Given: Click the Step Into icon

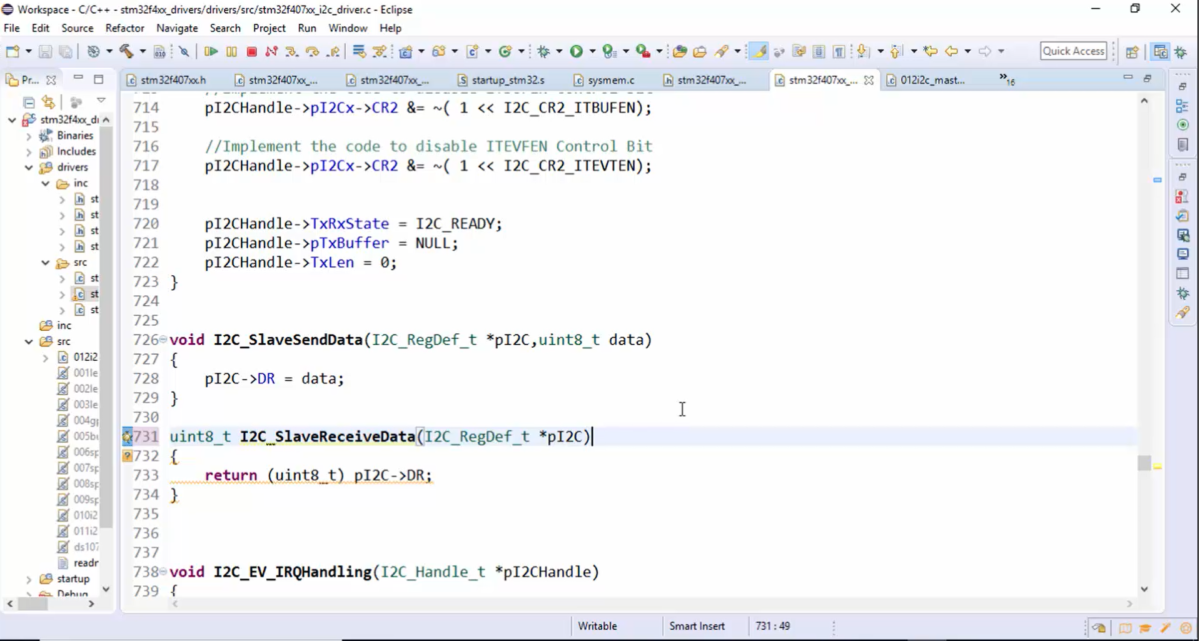Looking at the screenshot, I should pyautogui.click(x=291, y=51).
